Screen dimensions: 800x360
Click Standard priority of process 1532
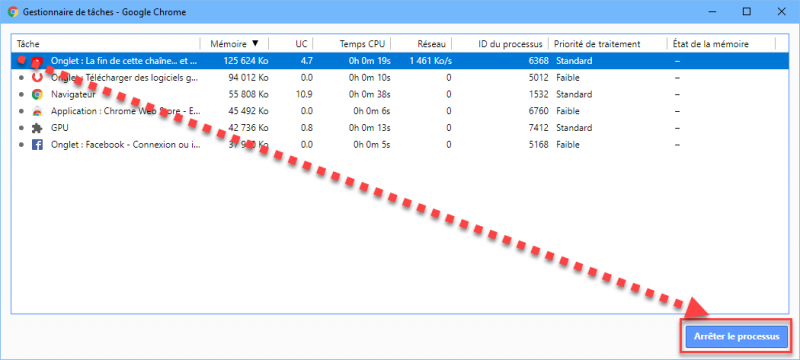pyautogui.click(x=574, y=94)
